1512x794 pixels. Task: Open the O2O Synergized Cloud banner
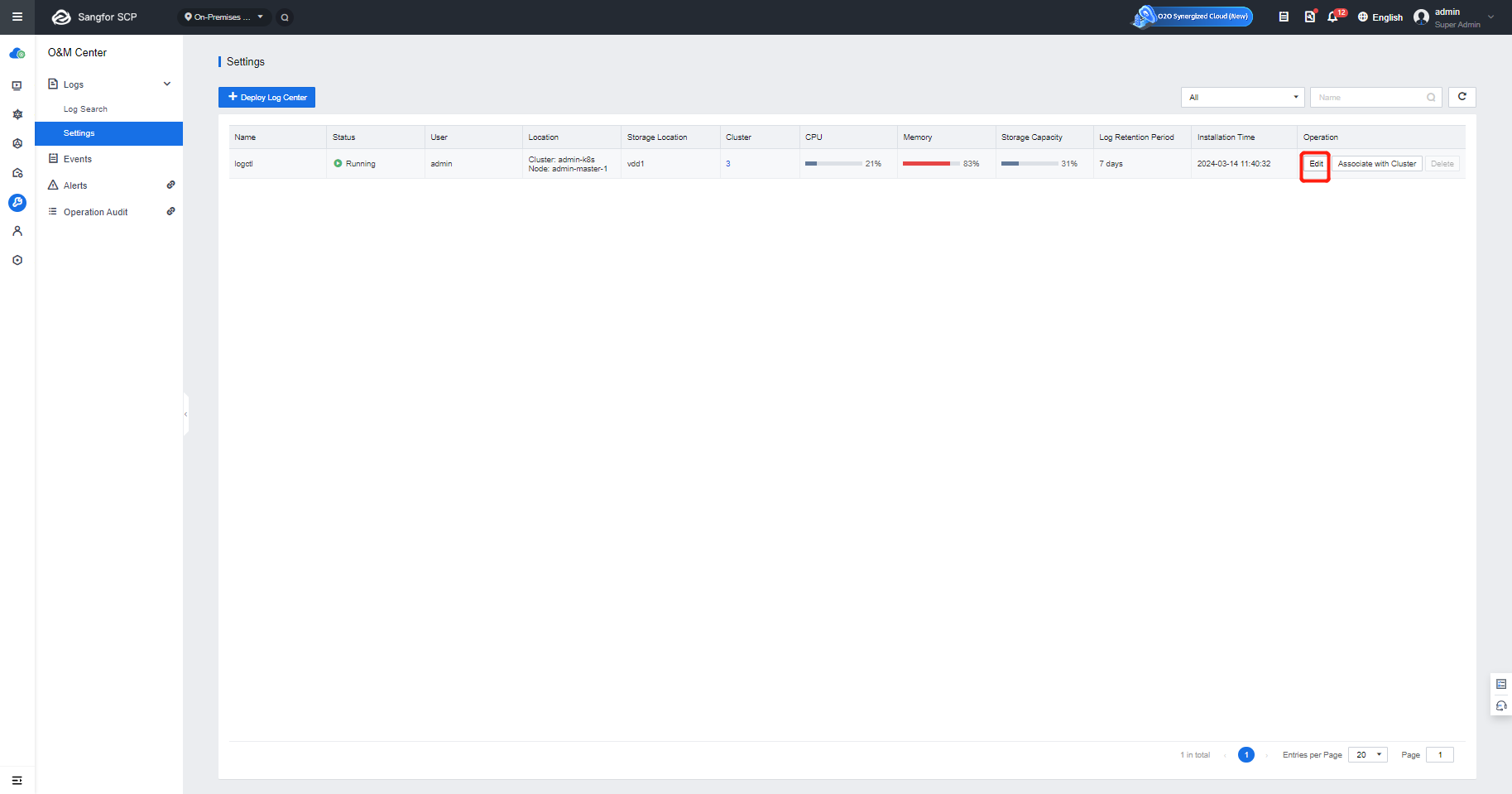[1192, 17]
